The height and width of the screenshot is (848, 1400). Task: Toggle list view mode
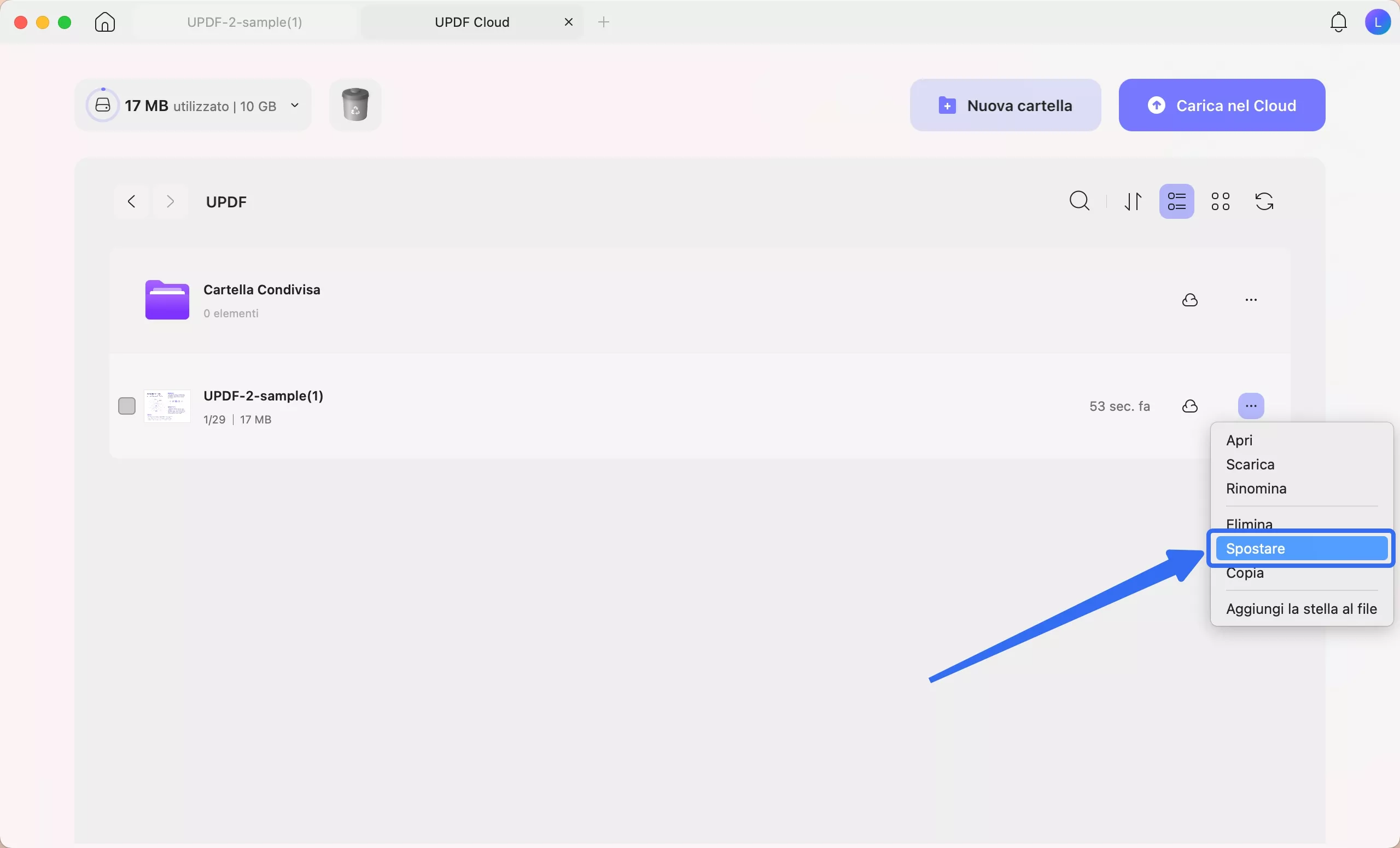pyautogui.click(x=1176, y=201)
